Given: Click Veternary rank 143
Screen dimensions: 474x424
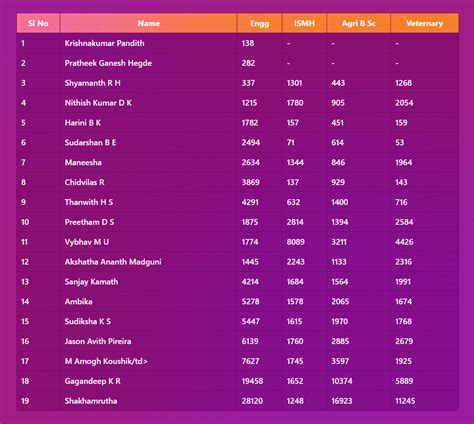Looking at the screenshot, I should point(401,182).
